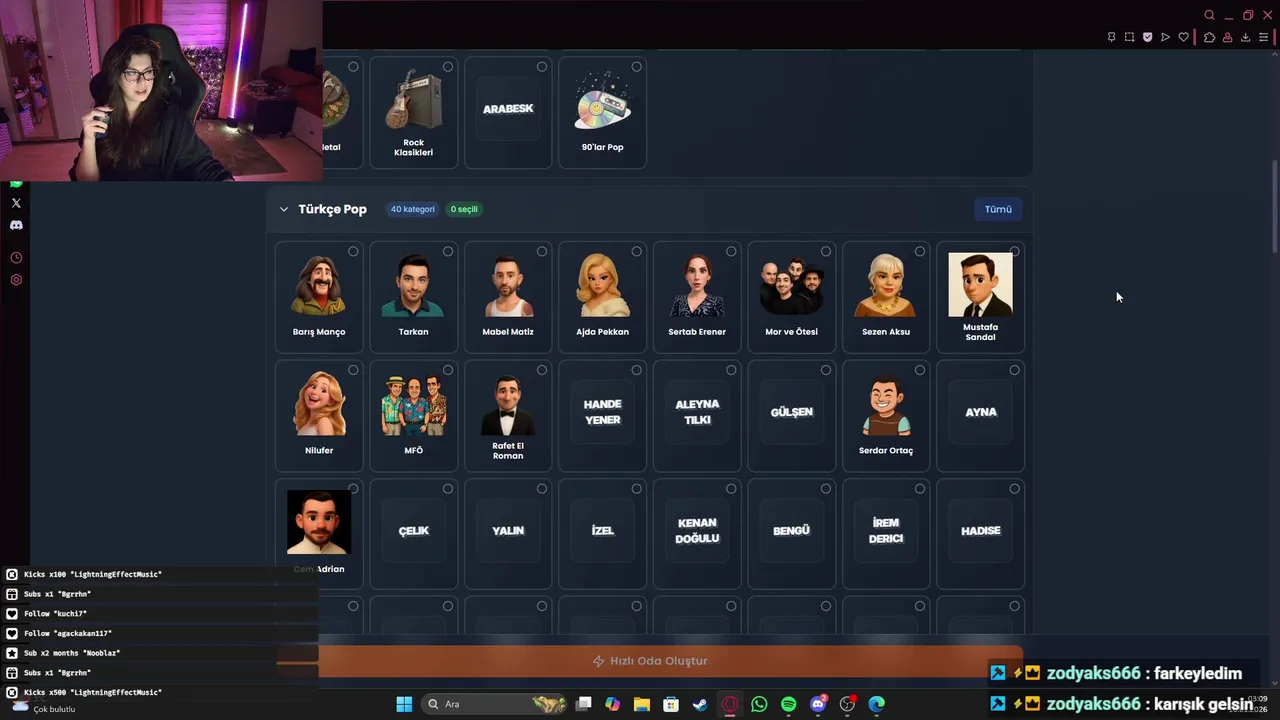
Task: Select the Mor ve Ötesi category card
Action: click(x=791, y=297)
